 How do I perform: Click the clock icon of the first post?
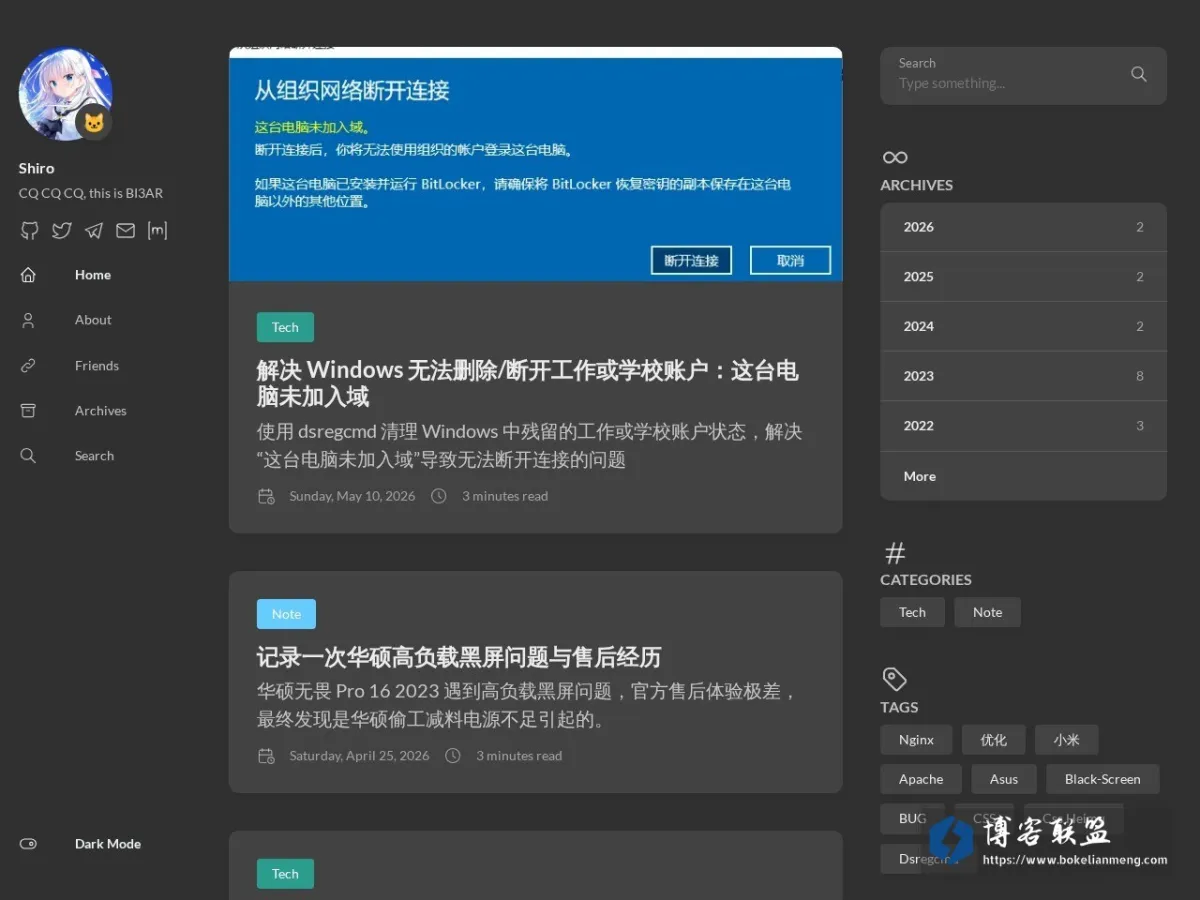coord(438,496)
